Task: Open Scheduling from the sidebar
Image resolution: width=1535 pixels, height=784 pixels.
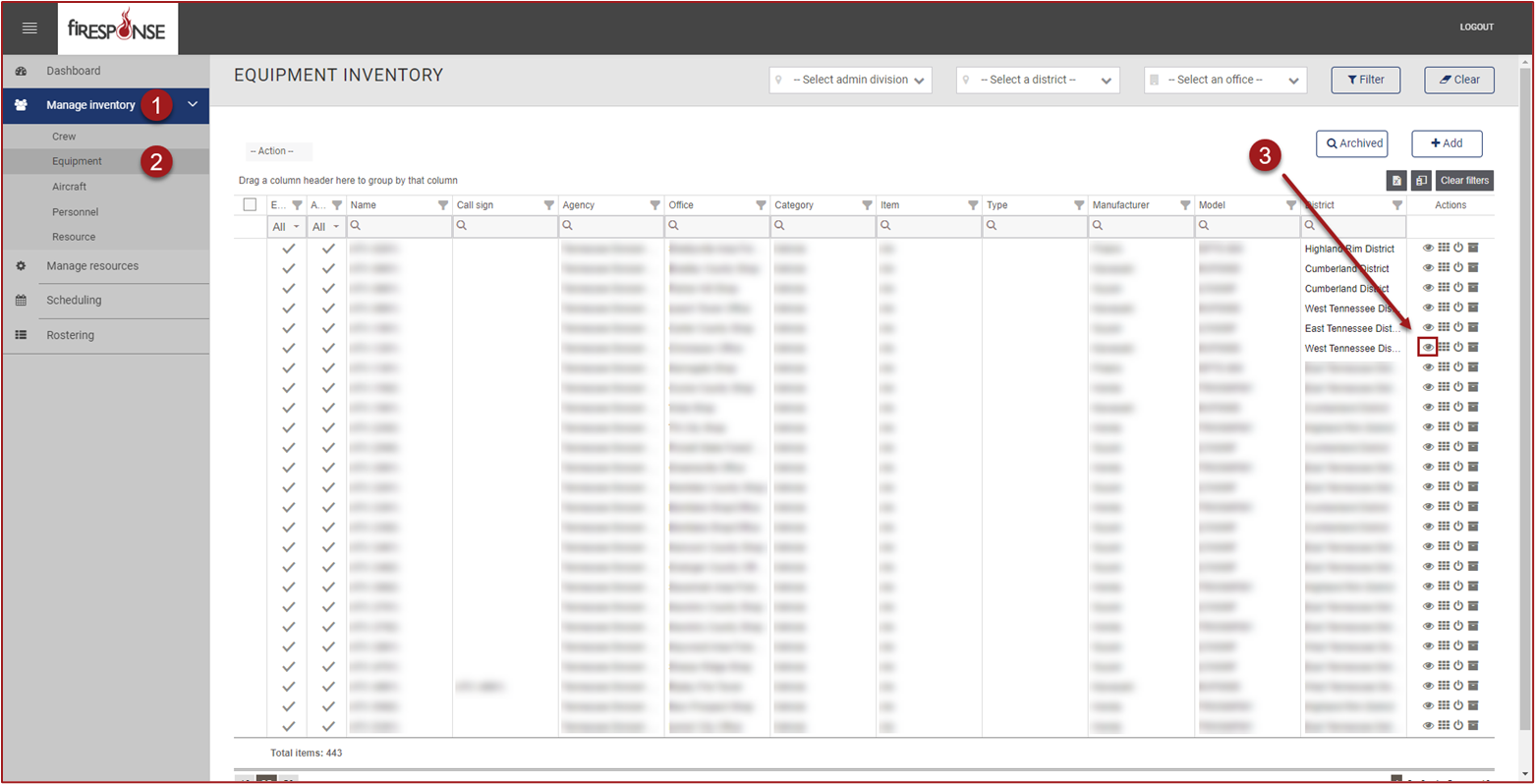Action: click(74, 301)
